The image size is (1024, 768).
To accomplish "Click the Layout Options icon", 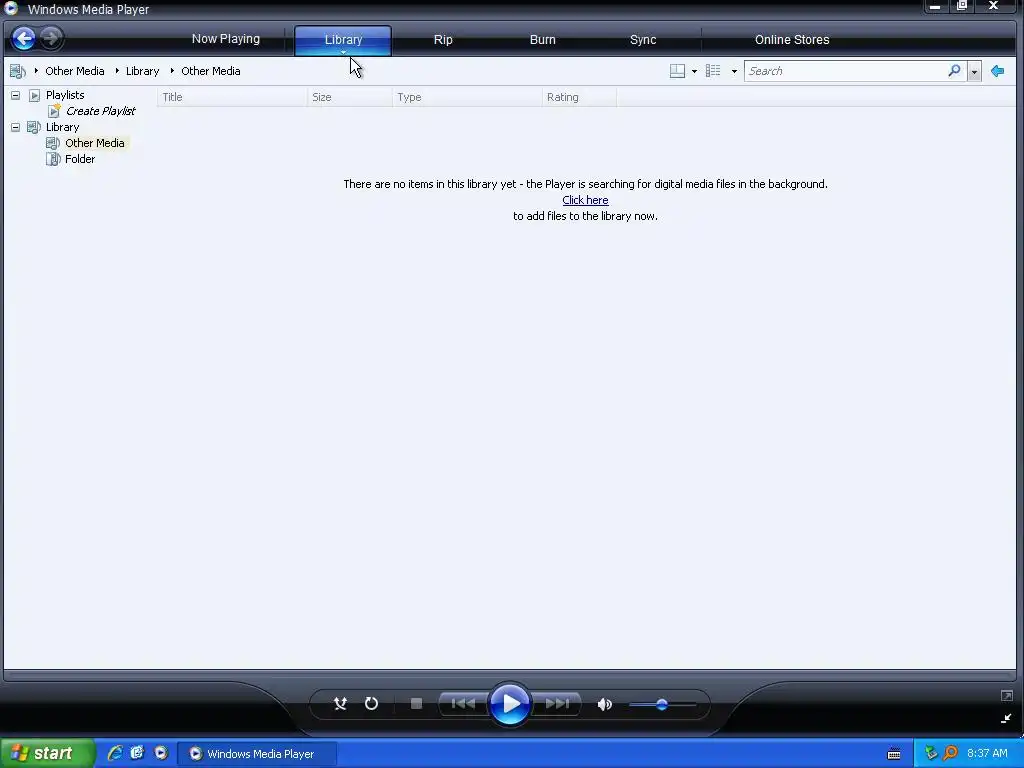I will [677, 71].
